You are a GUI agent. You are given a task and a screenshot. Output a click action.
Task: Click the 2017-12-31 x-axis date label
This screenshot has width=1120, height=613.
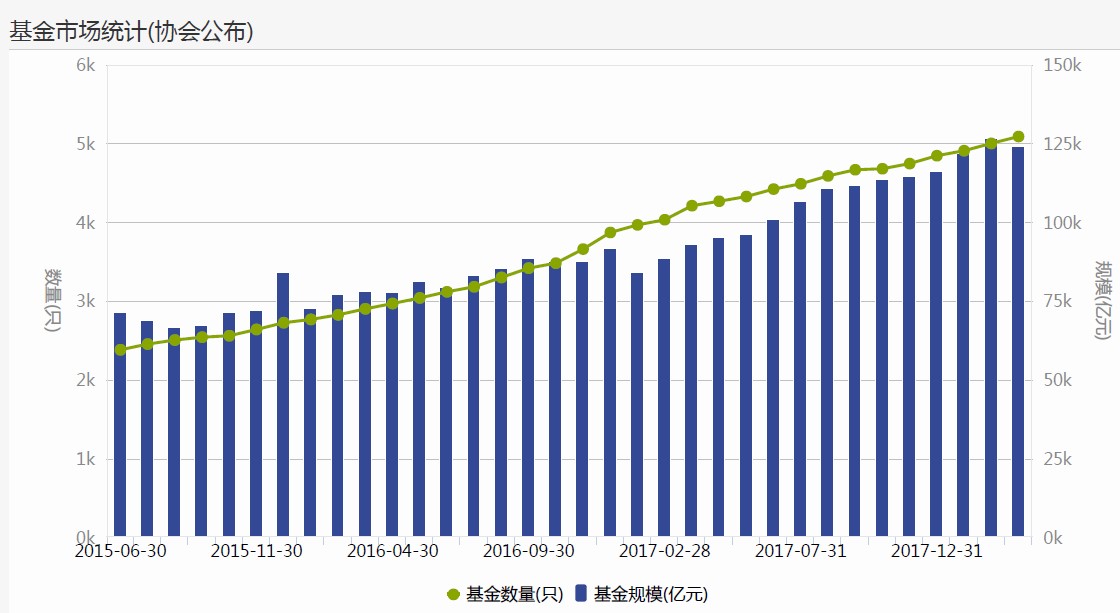[936, 551]
